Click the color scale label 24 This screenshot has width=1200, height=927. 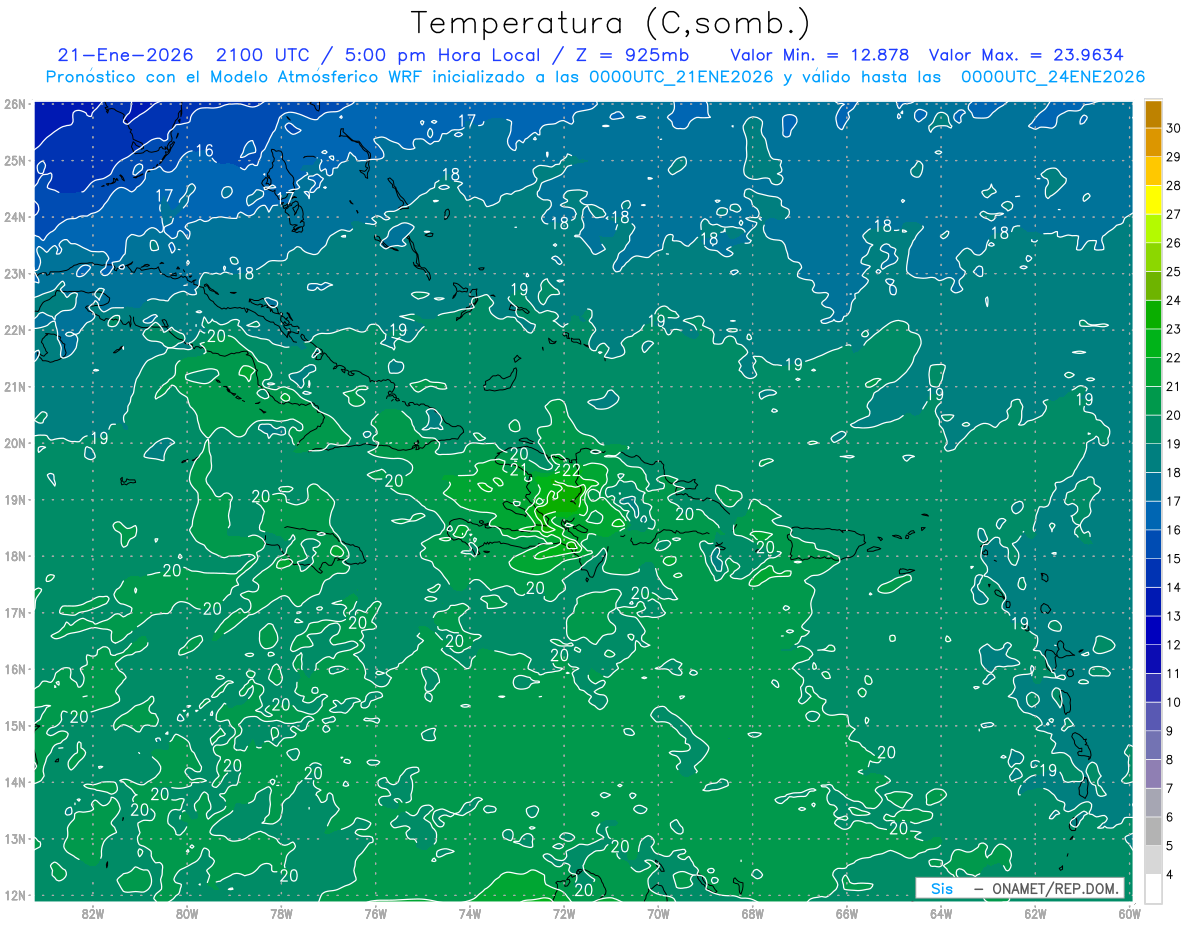1175,300
